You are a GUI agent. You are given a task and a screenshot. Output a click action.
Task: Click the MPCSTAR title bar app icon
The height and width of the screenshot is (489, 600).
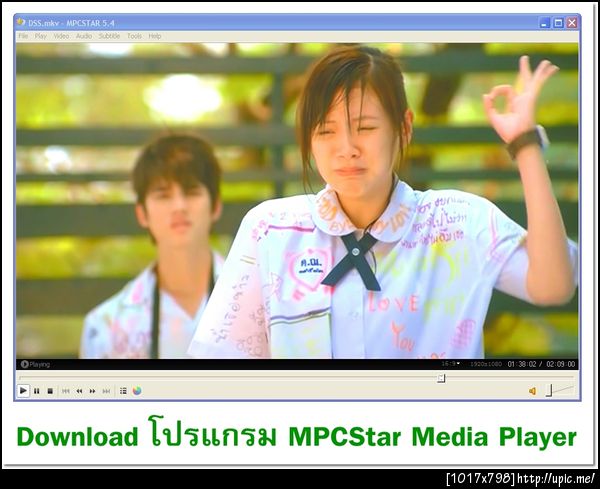(21, 22)
